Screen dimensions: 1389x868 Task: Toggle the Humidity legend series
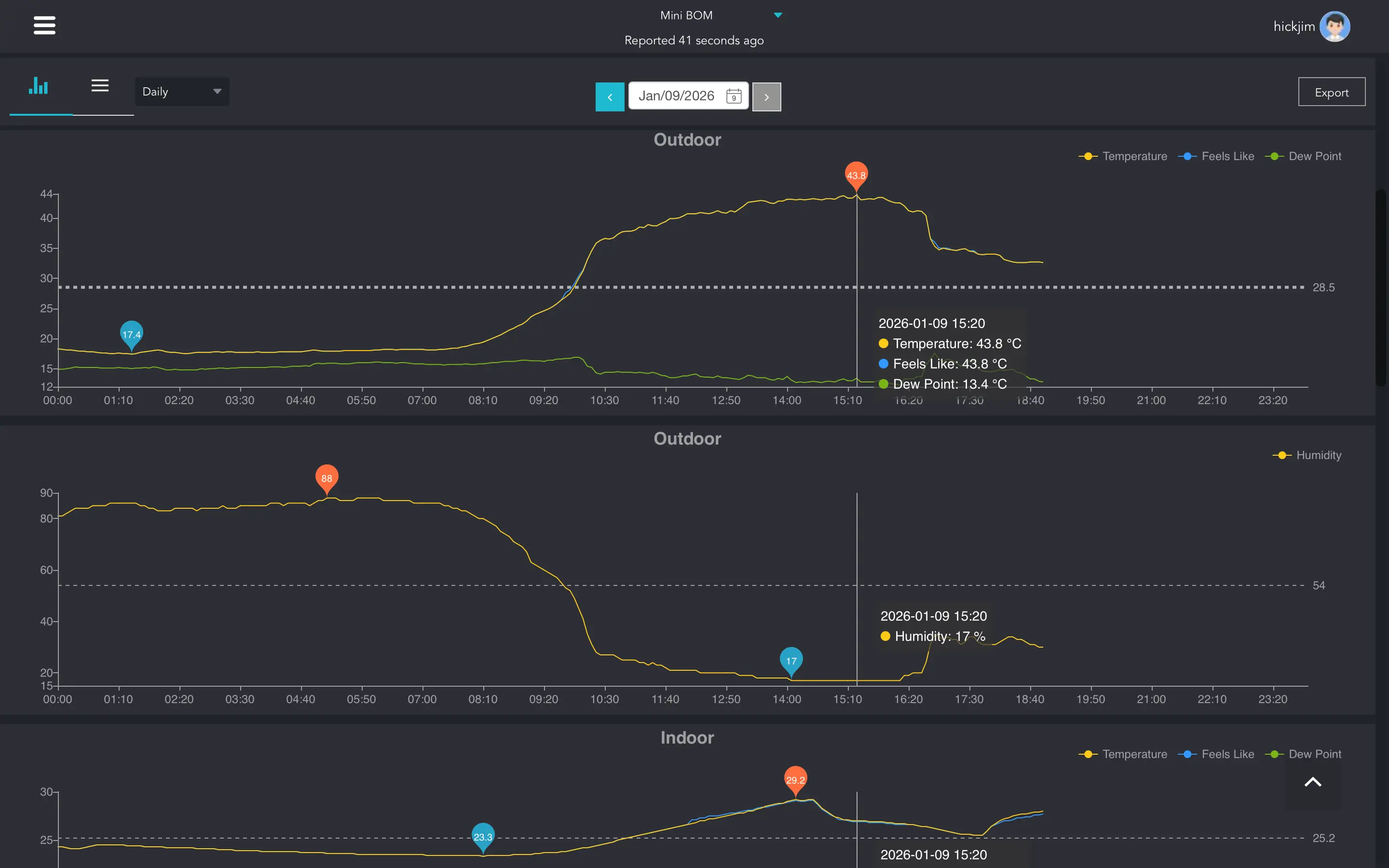(x=1307, y=455)
